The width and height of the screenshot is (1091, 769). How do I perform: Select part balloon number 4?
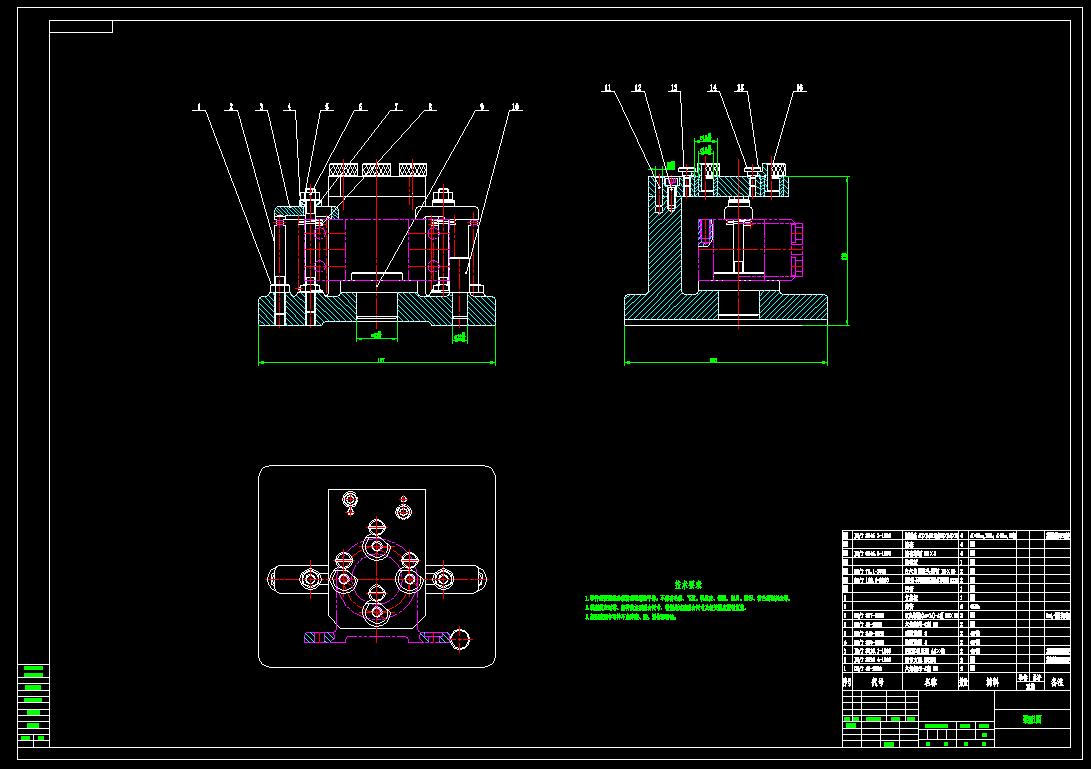[x=290, y=107]
